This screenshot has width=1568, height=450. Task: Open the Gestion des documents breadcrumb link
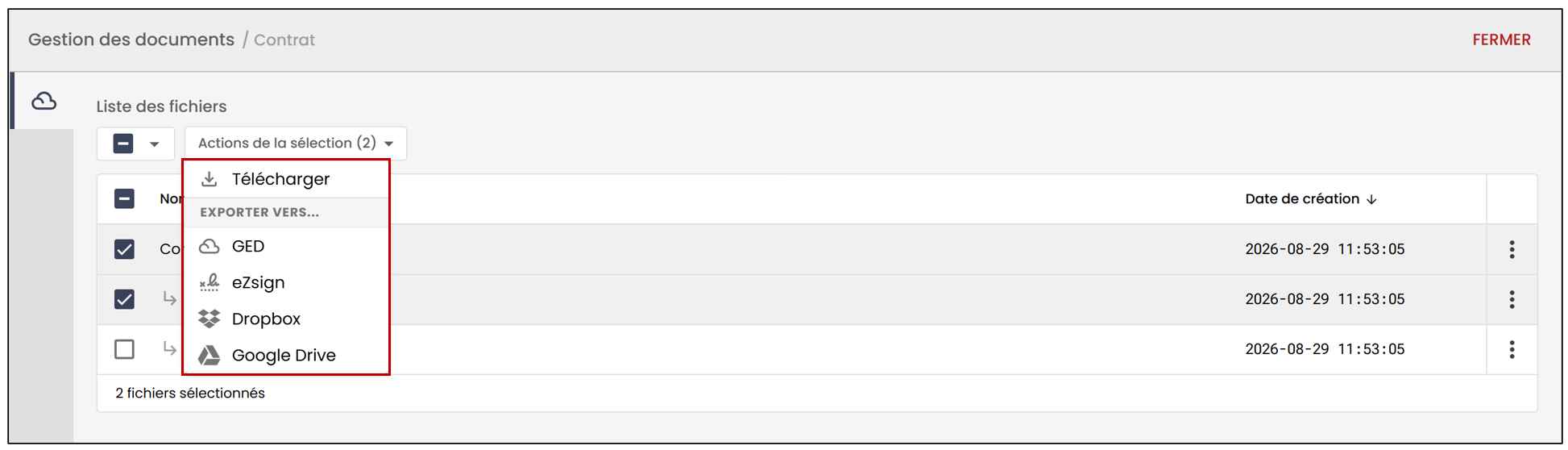[x=131, y=40]
